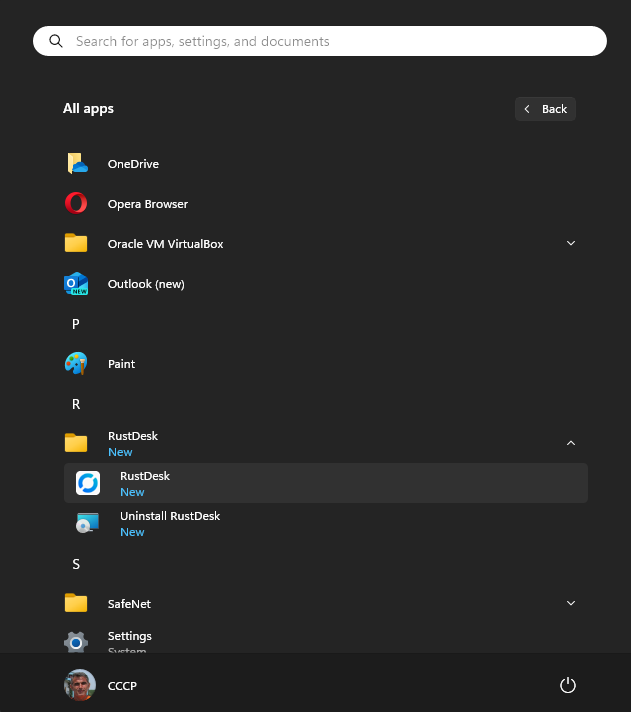The width and height of the screenshot is (631, 712).
Task: Click the CCCP account name
Action: pos(122,686)
